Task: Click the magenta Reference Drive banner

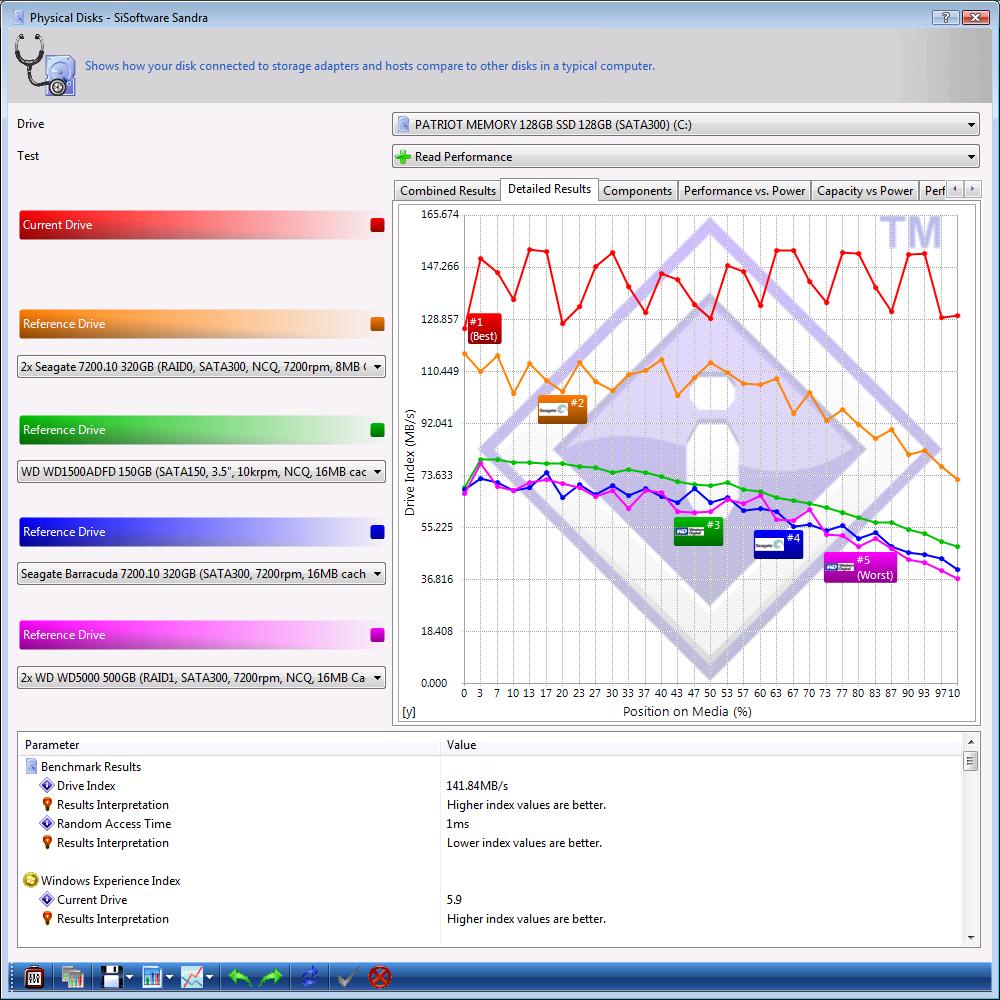Action: point(202,635)
